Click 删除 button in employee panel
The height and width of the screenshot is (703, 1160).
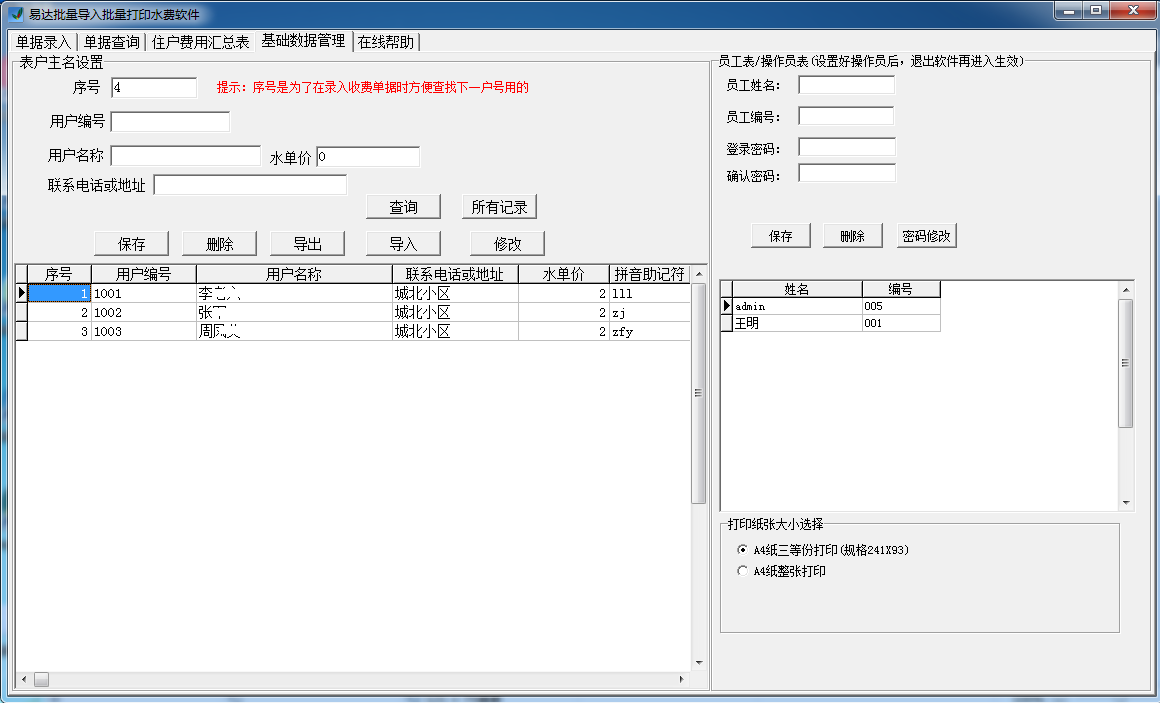click(852, 235)
